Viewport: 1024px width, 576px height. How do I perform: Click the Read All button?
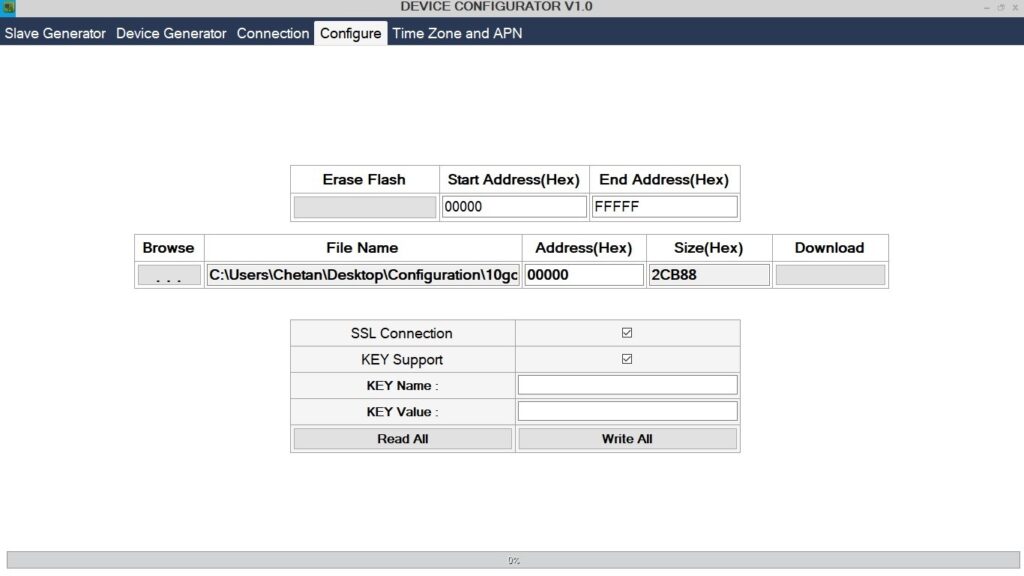click(402, 439)
